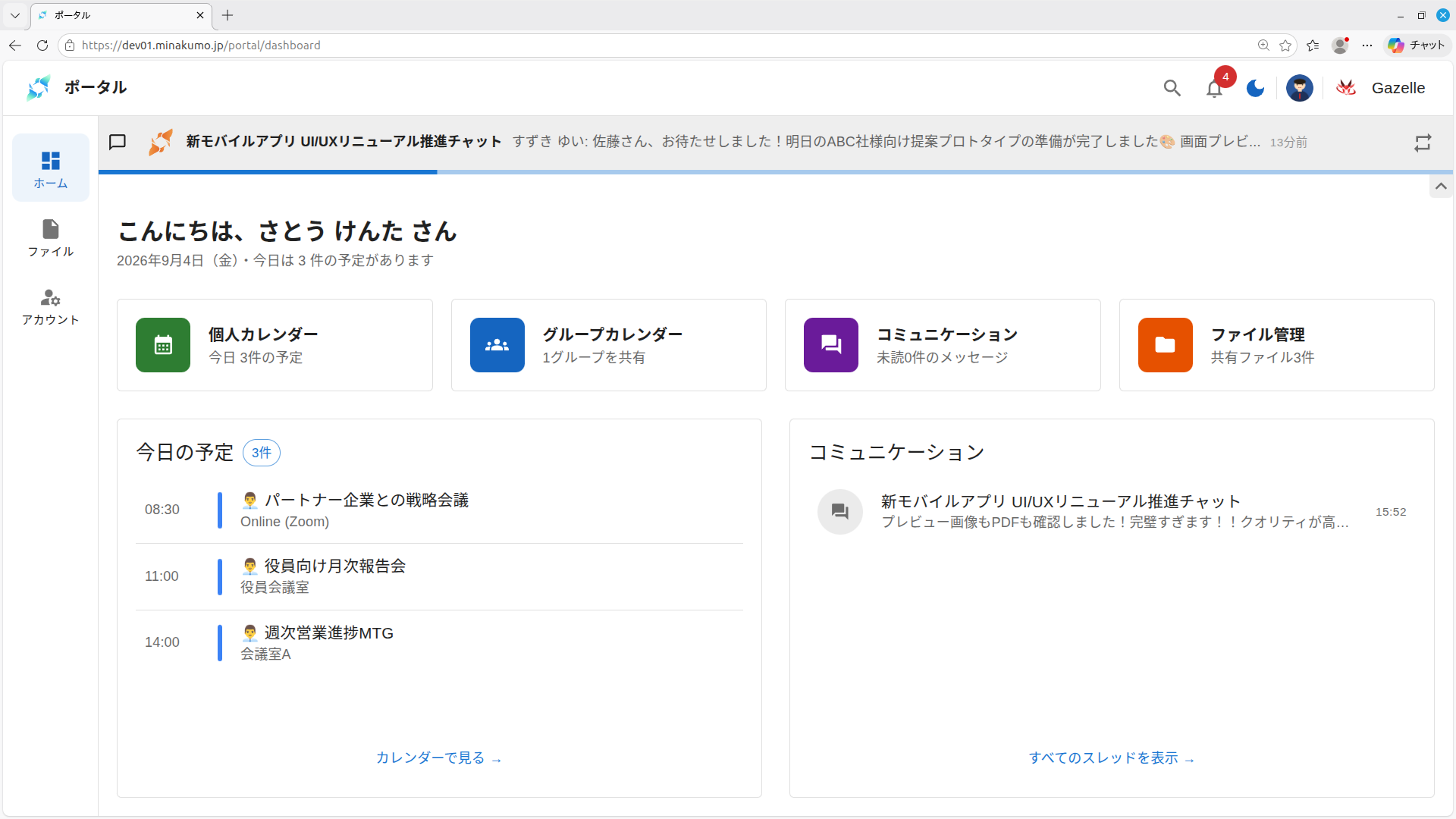Click the green calendar icon
Viewport: 1456px width, 819px height.
[x=163, y=345]
